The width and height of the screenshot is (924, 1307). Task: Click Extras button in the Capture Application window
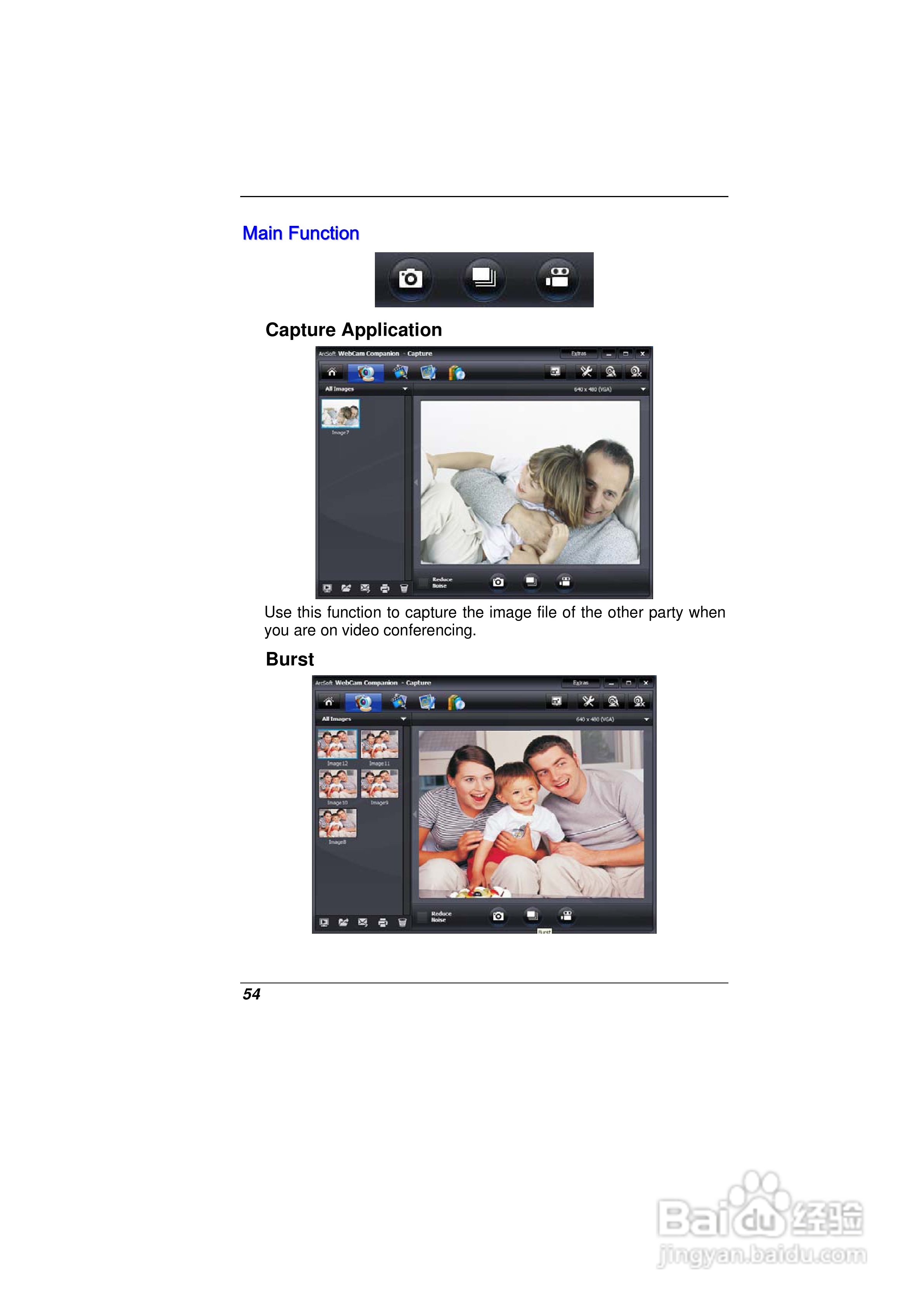coord(579,354)
